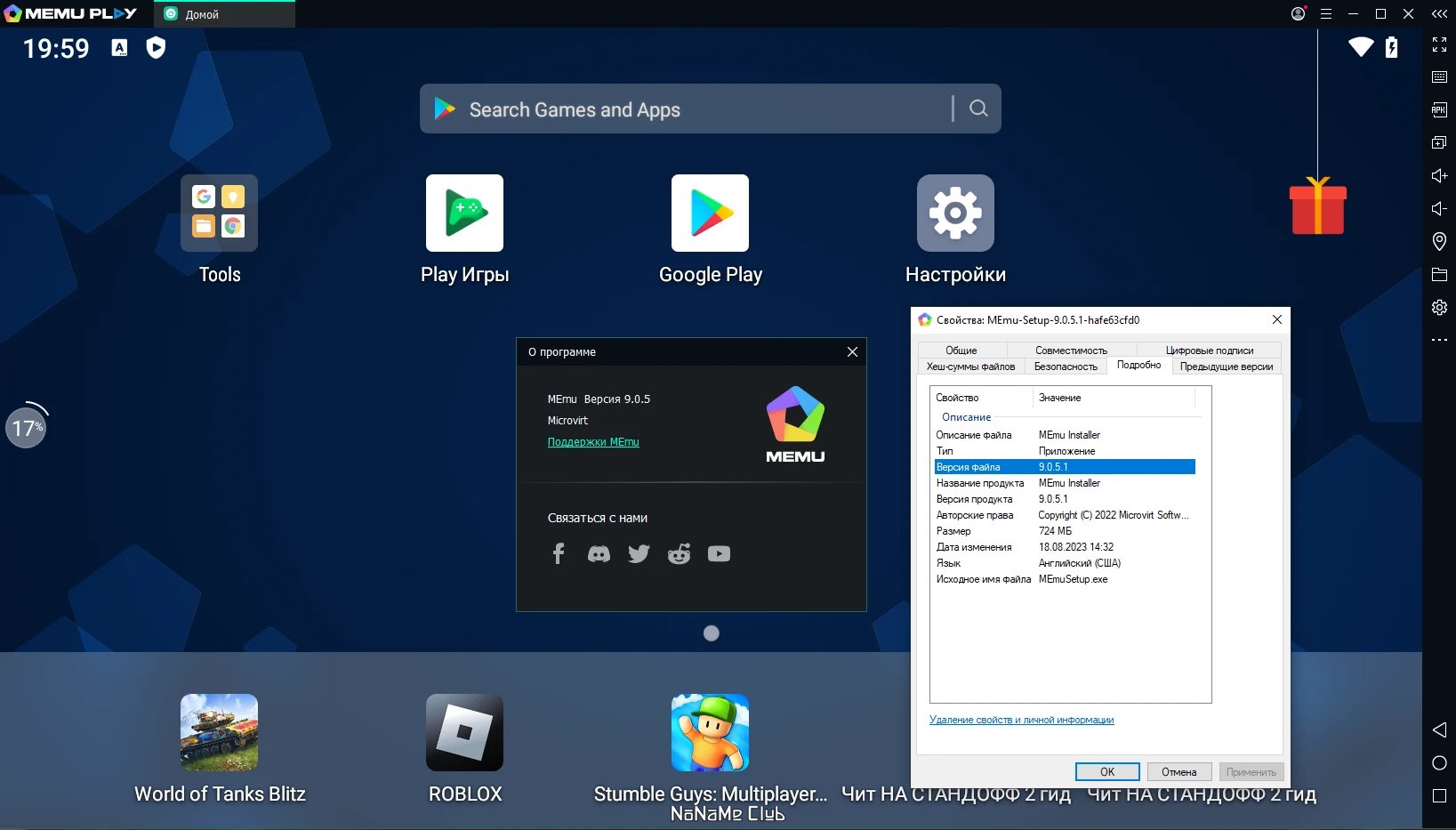1456x830 pixels.
Task: Click the OK button in properties dialog
Action: coord(1107,772)
